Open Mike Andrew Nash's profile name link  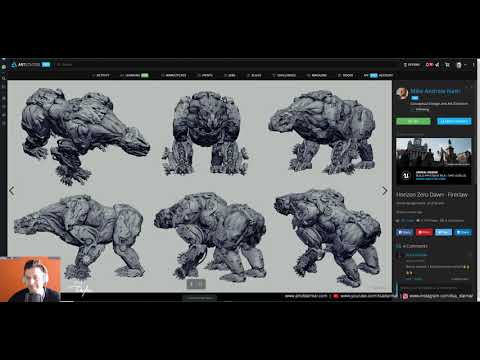pyautogui.click(x=436, y=91)
